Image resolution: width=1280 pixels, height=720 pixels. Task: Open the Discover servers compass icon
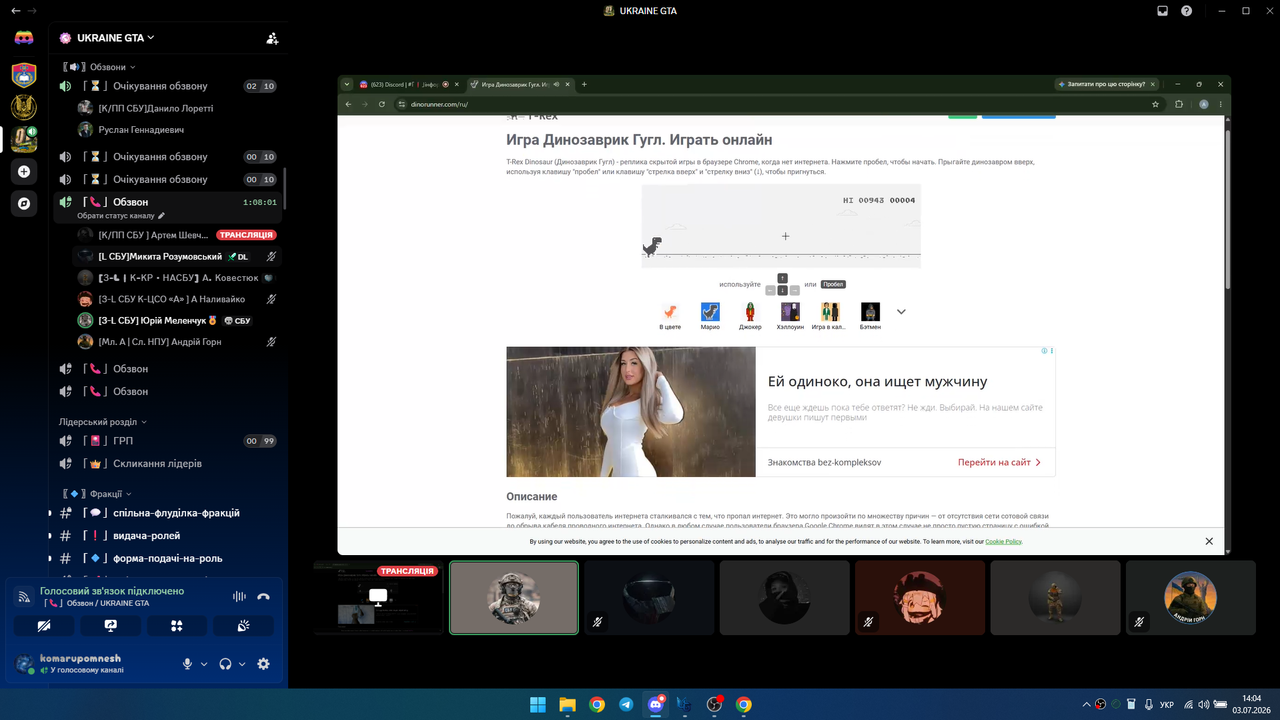tap(24, 203)
